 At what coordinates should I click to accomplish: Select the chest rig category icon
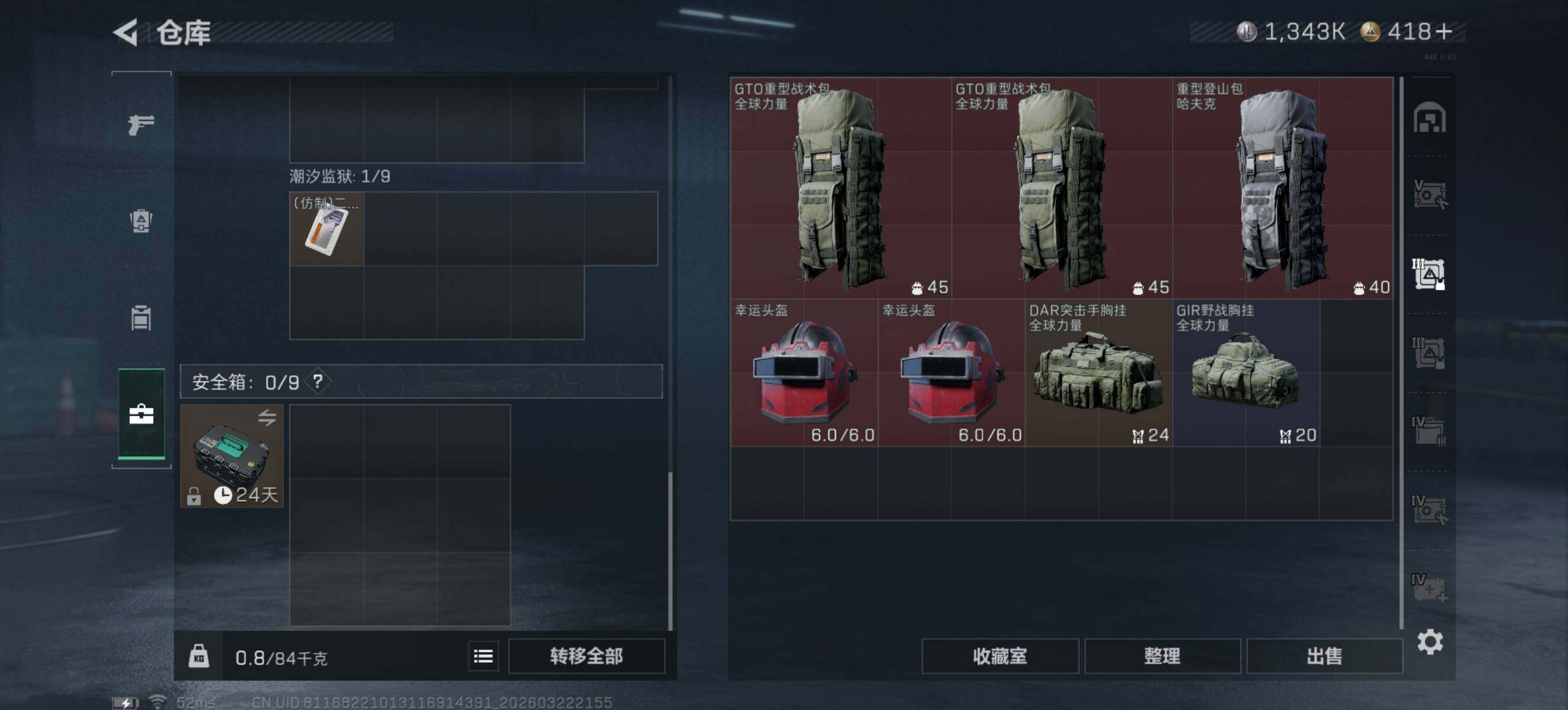pyautogui.click(x=141, y=317)
